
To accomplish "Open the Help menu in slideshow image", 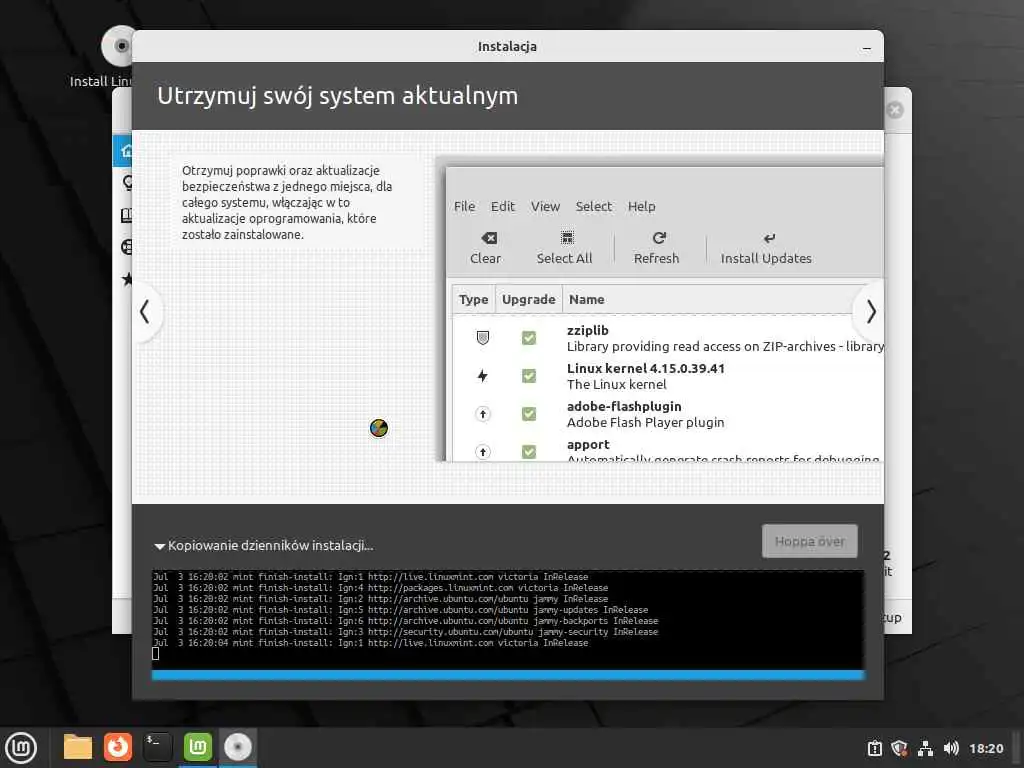I will pos(641,206).
